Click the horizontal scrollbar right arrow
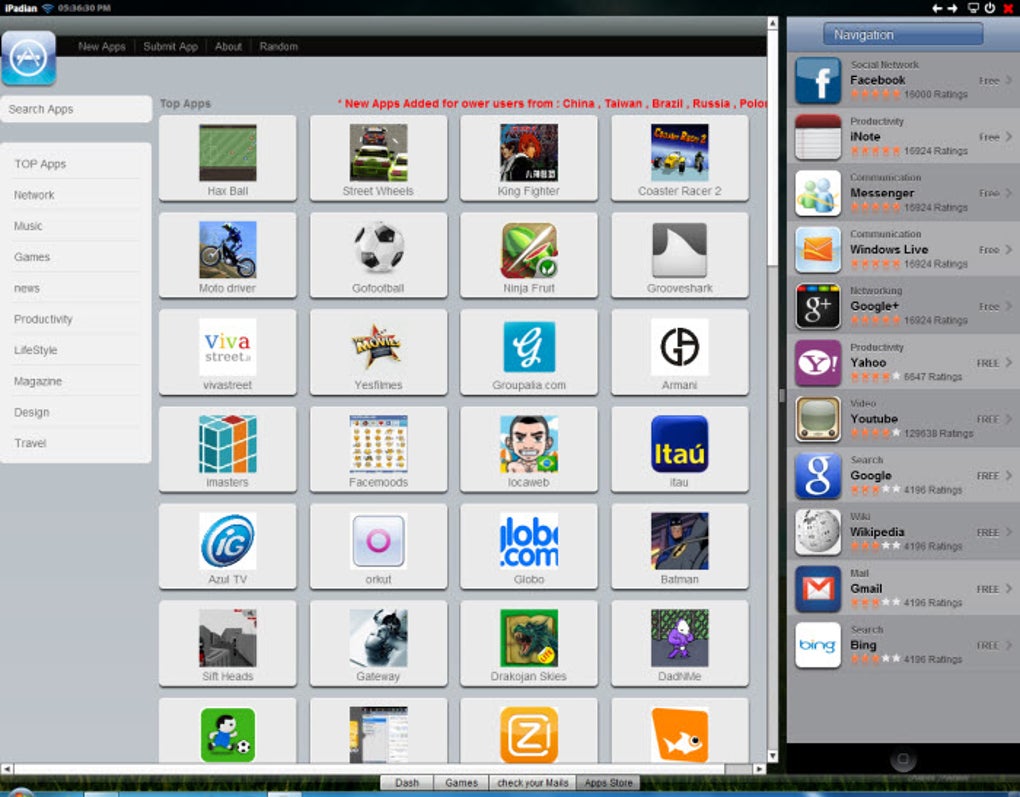Viewport: 1020px width, 797px height. pyautogui.click(x=760, y=769)
